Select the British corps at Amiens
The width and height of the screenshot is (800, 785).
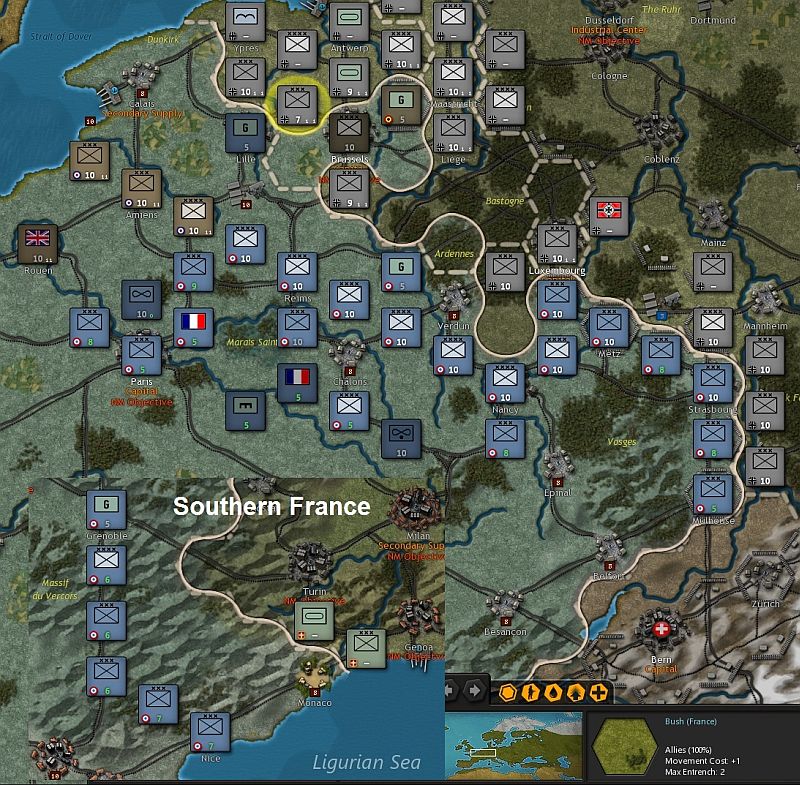point(141,188)
